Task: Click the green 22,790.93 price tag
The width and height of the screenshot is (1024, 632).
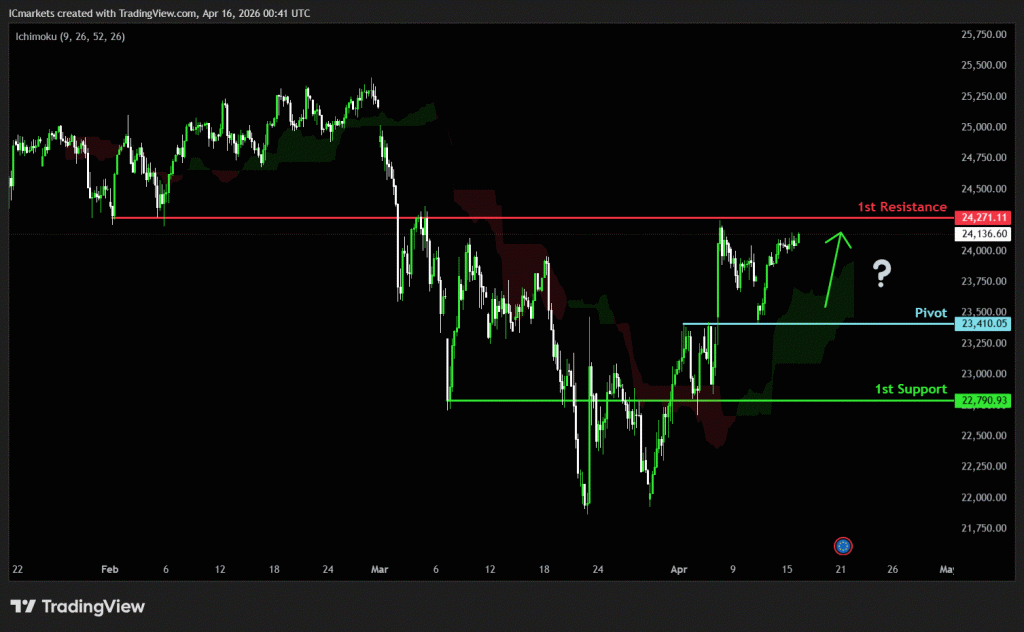Action: pyautogui.click(x=983, y=401)
